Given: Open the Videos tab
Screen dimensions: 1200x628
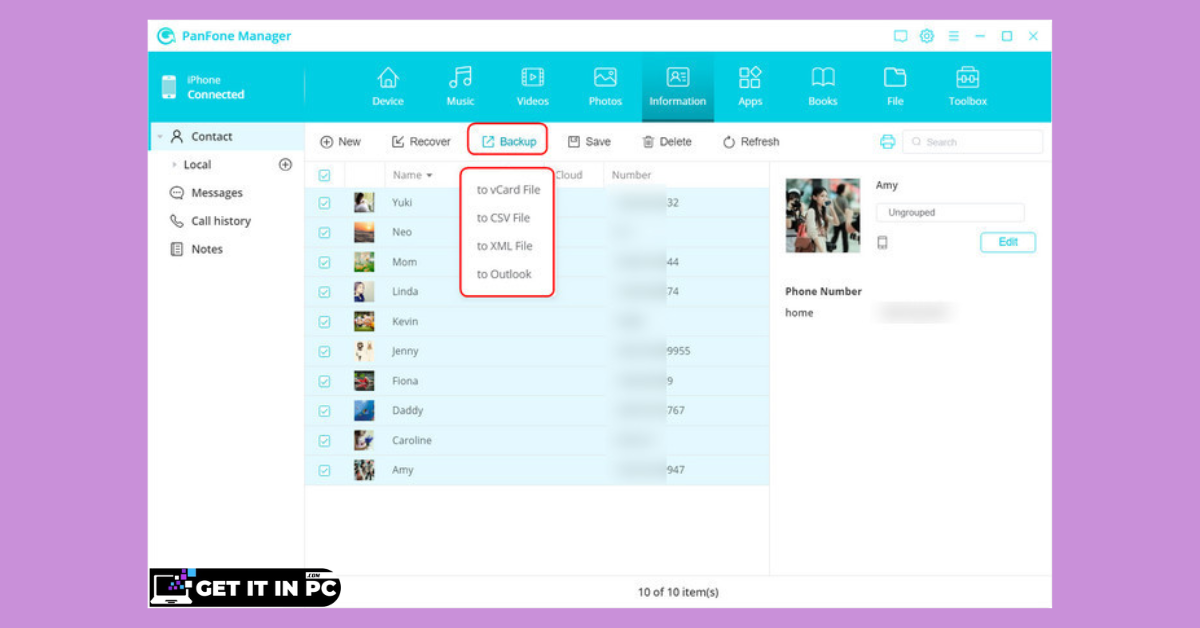Looking at the screenshot, I should (x=533, y=87).
